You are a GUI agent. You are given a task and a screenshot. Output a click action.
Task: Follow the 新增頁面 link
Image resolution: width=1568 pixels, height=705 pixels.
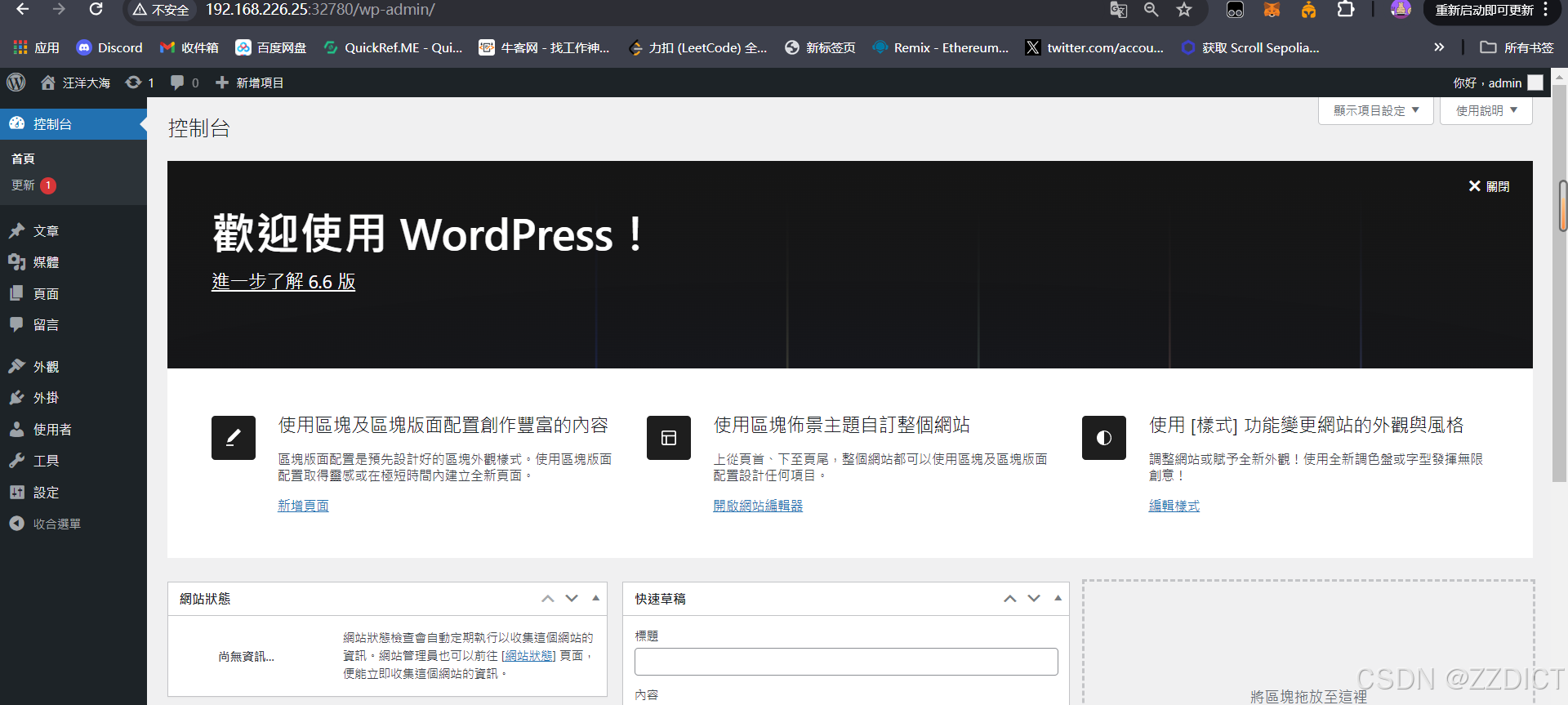(x=303, y=506)
